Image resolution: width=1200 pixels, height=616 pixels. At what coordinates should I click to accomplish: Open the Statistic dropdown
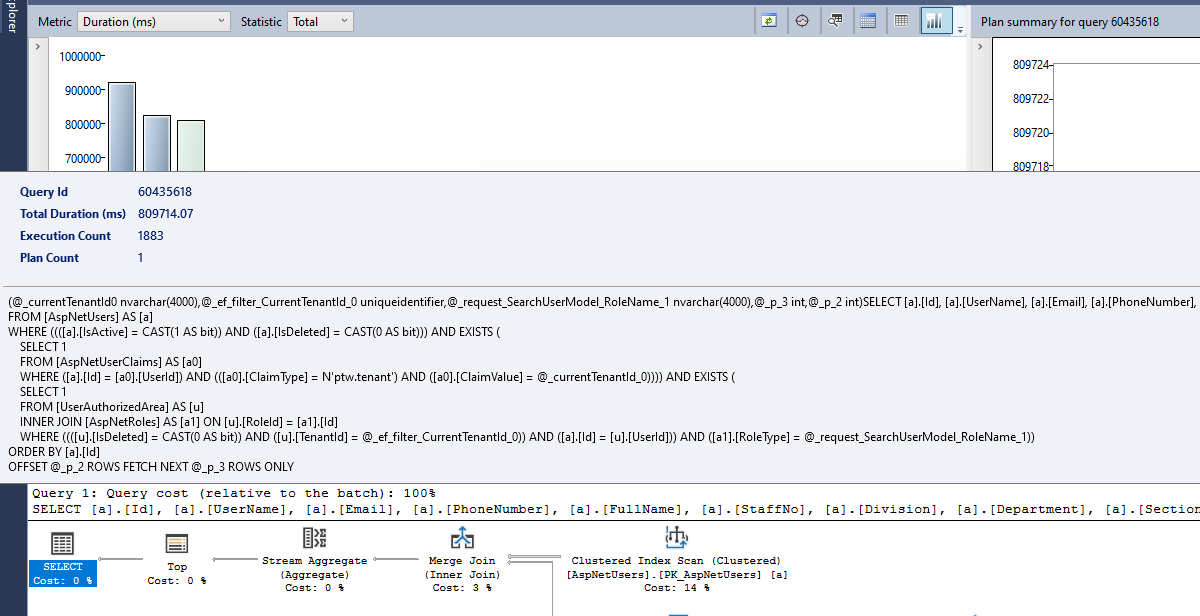[x=320, y=21]
